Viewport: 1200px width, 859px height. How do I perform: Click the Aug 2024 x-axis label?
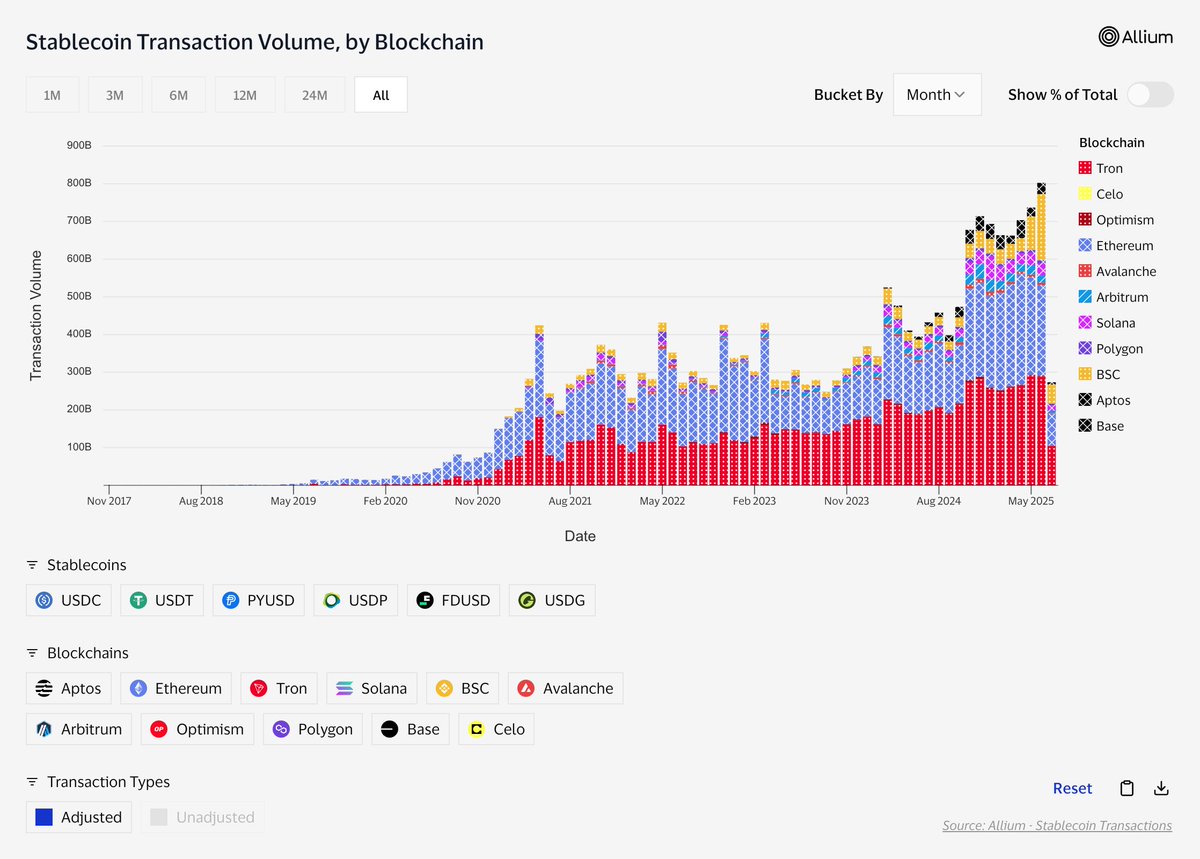(938, 501)
